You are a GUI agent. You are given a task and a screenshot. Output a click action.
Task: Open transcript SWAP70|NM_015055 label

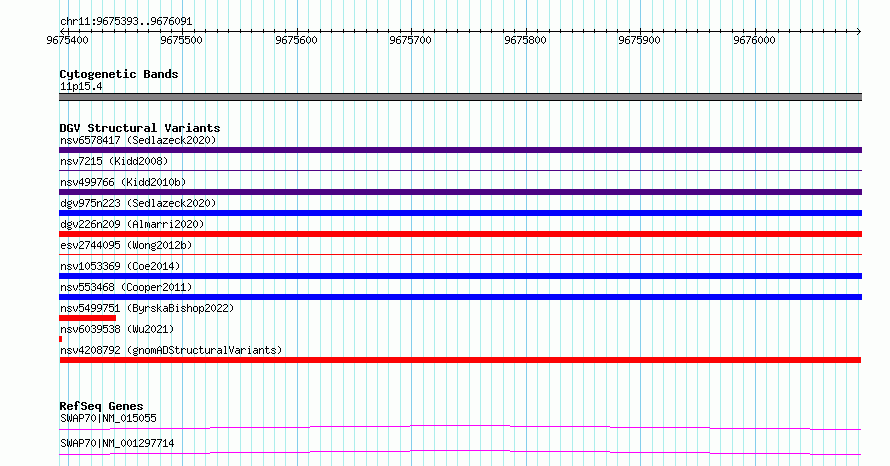[108, 418]
